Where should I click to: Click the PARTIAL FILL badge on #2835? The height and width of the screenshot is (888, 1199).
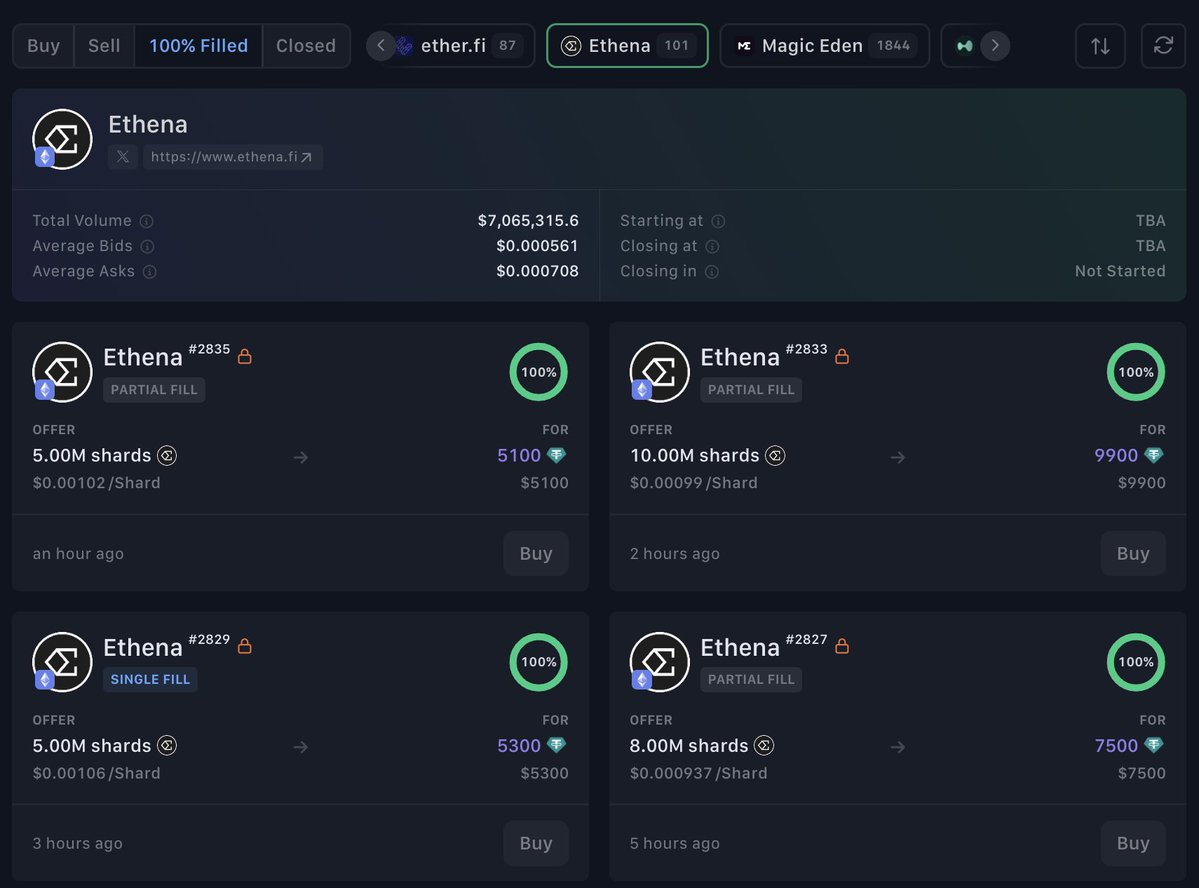tap(154, 389)
